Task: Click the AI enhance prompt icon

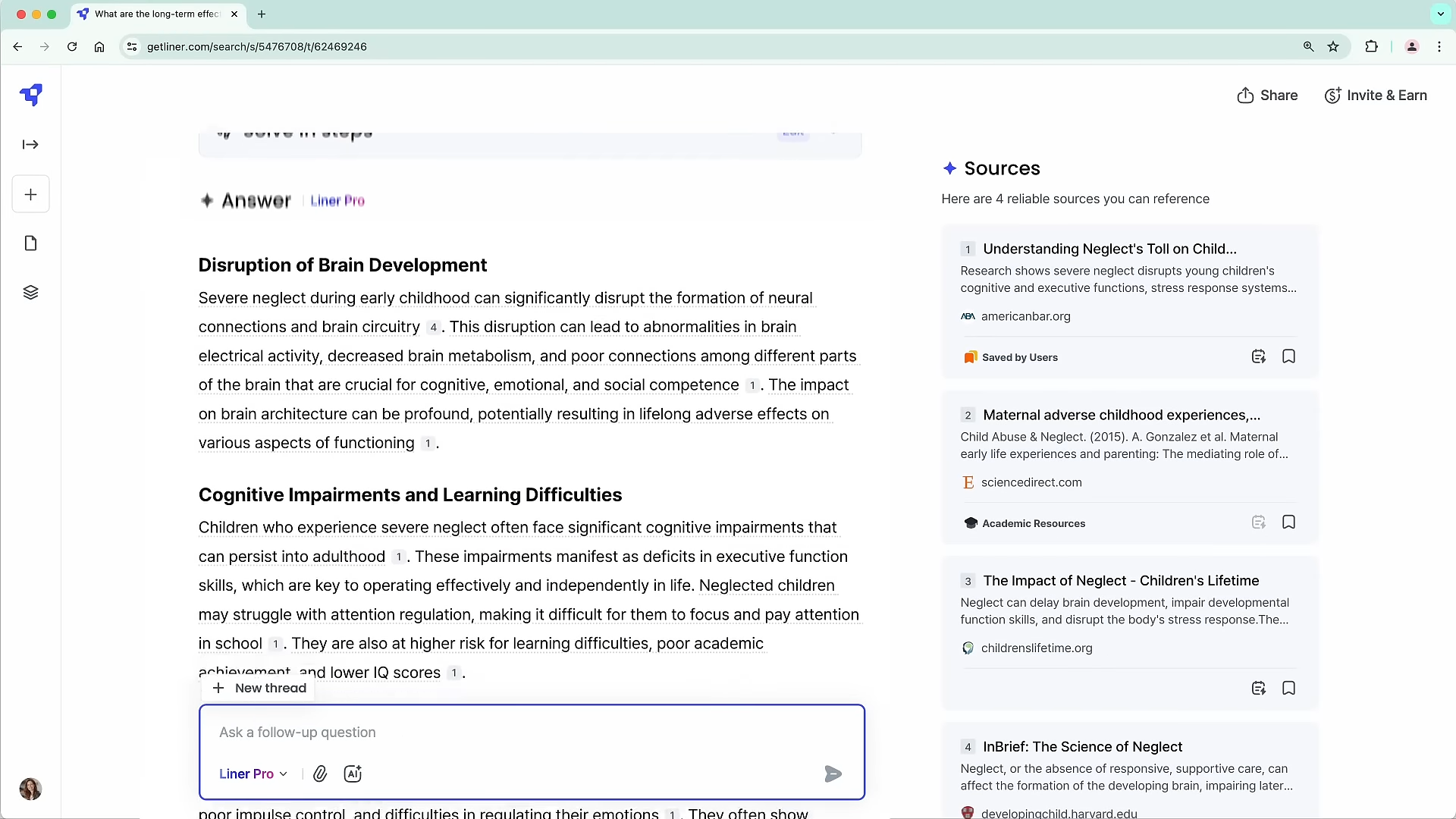Action: (353, 773)
